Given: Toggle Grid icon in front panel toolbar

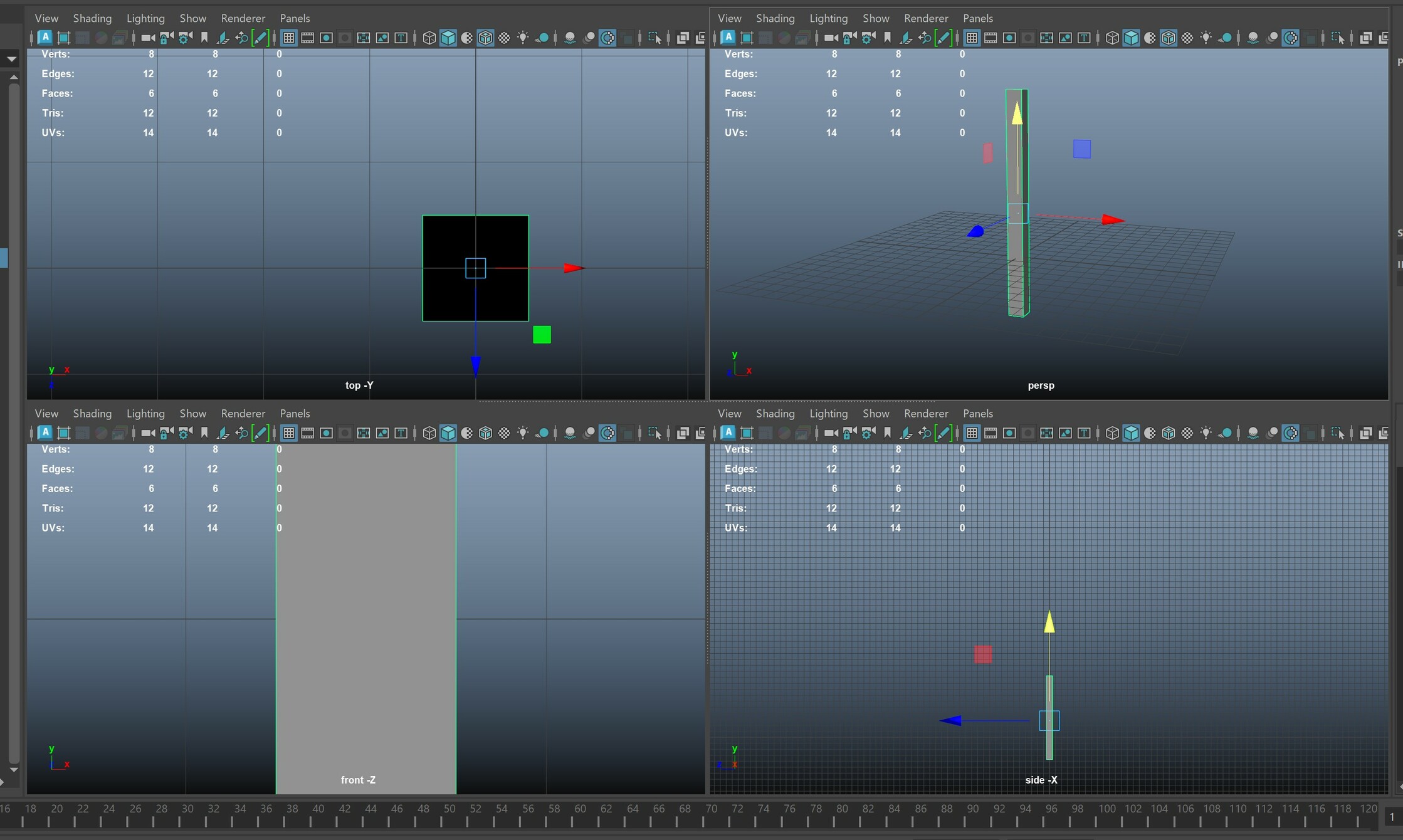Looking at the screenshot, I should pyautogui.click(x=288, y=433).
